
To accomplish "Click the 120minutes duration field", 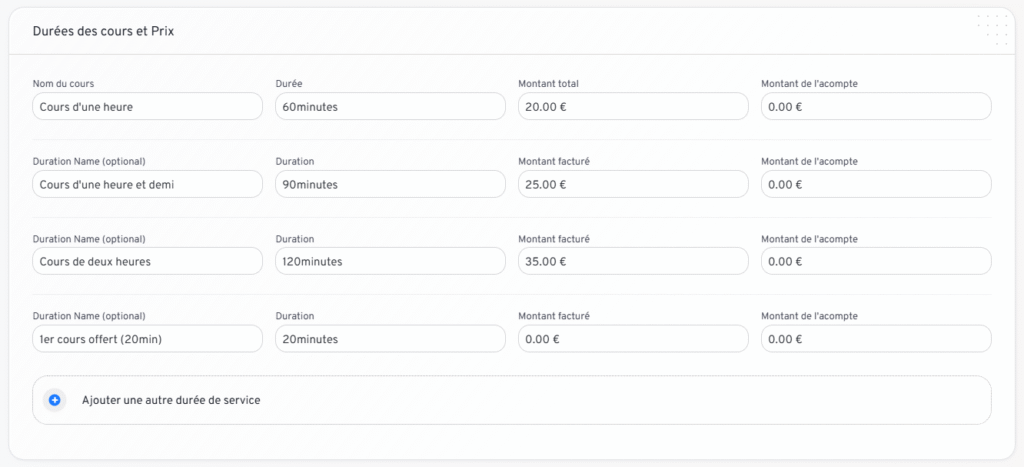I will tap(390, 261).
